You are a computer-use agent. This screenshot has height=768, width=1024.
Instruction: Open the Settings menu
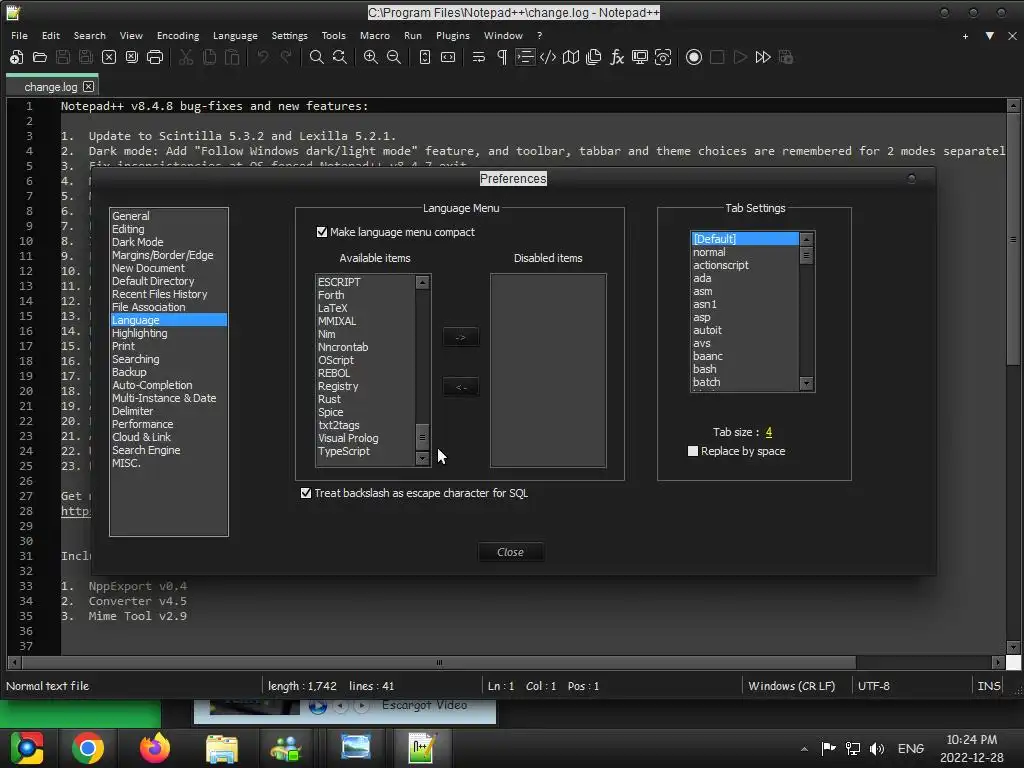(289, 35)
